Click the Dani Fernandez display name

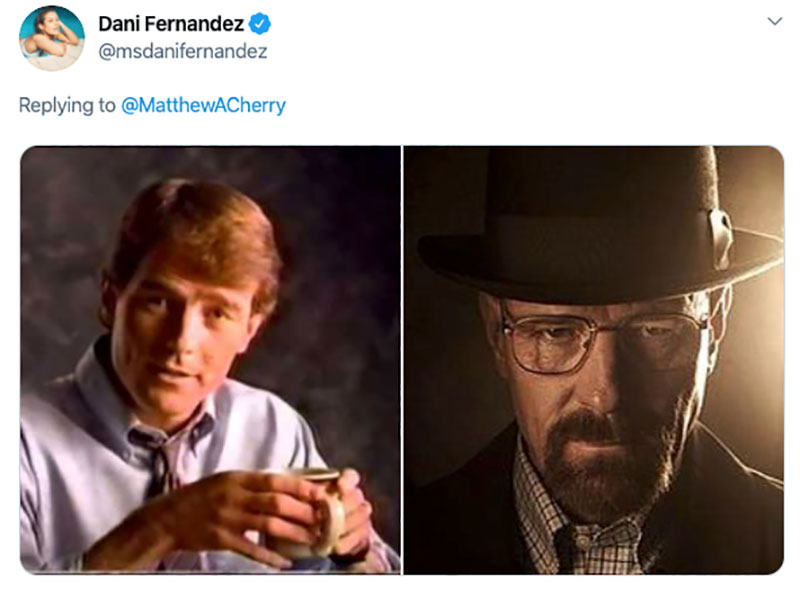[x=171, y=24]
